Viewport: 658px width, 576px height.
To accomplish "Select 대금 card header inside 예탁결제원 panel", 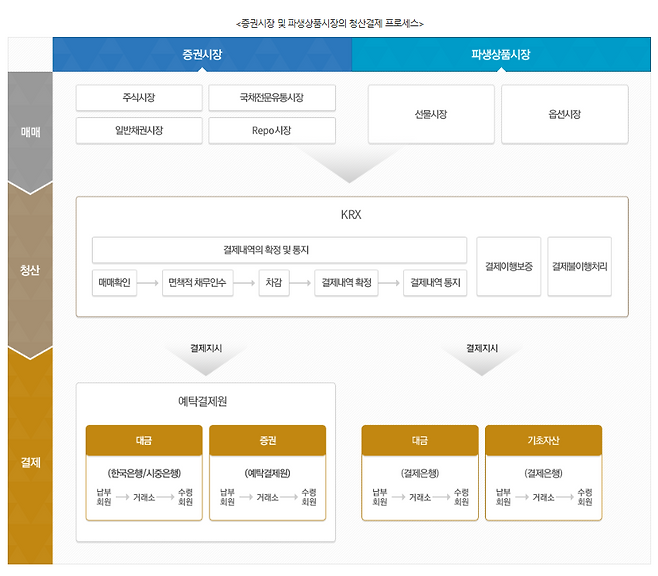I will (144, 440).
